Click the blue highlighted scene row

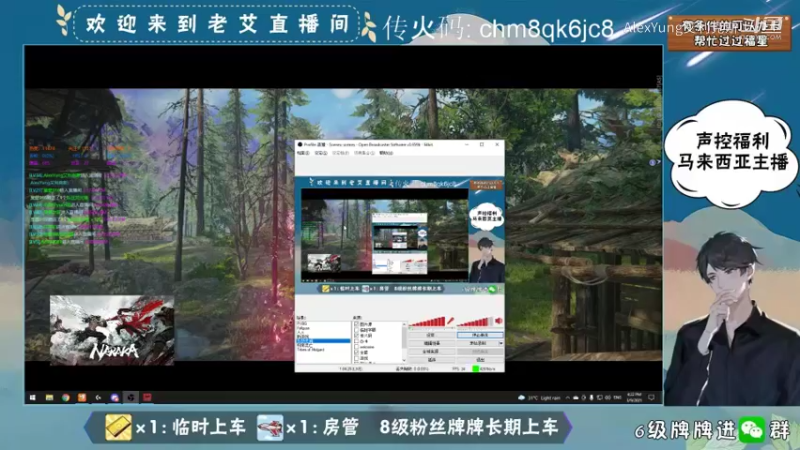tap(323, 341)
